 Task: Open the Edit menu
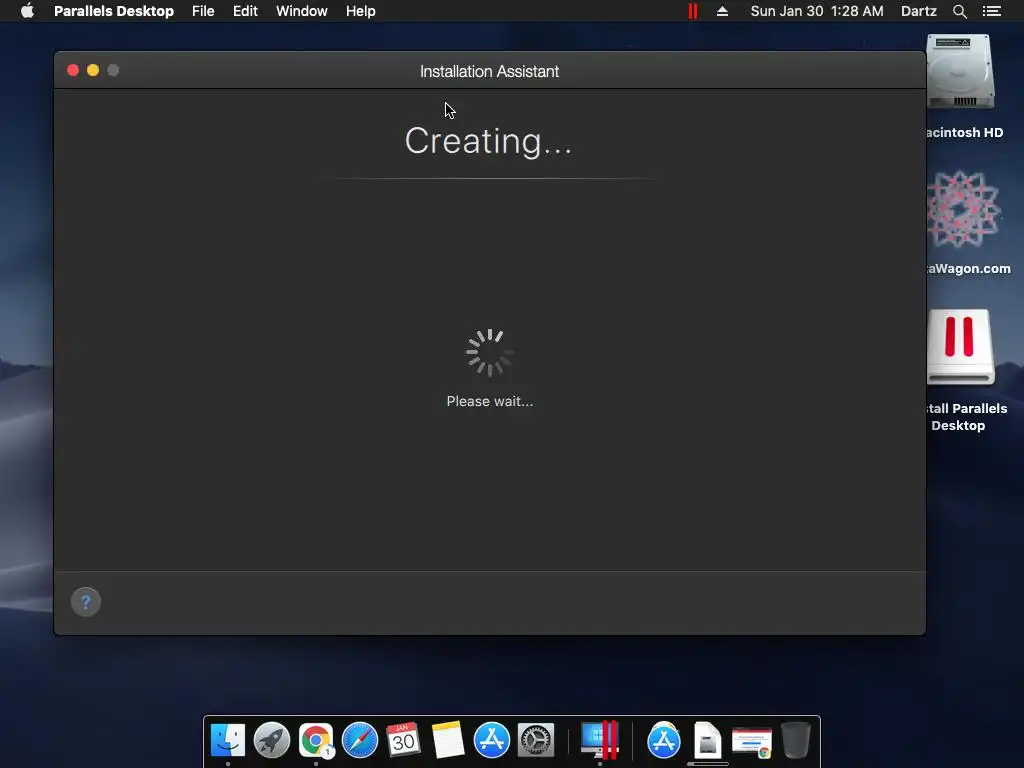tap(245, 11)
